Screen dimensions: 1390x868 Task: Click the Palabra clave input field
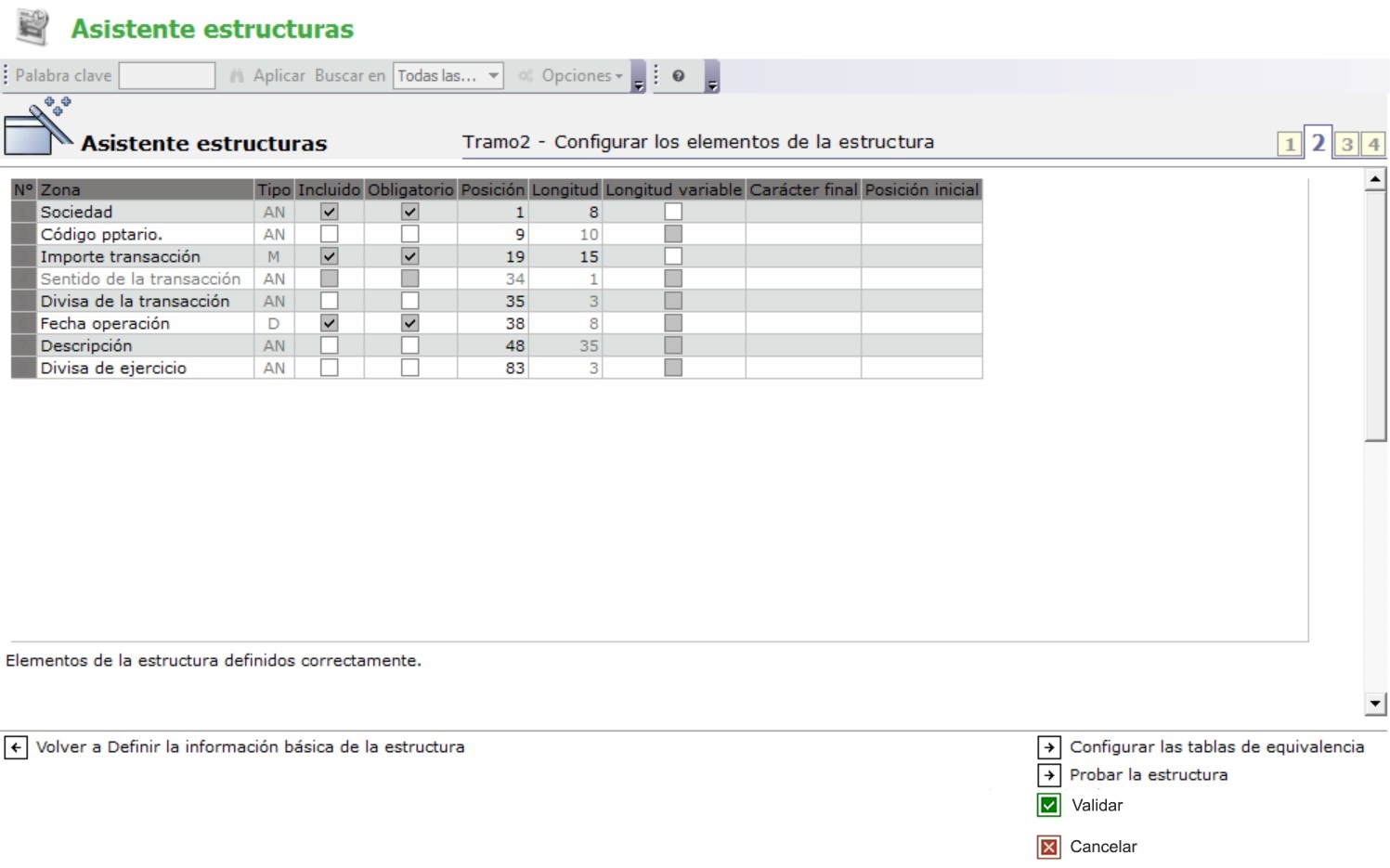(x=167, y=76)
